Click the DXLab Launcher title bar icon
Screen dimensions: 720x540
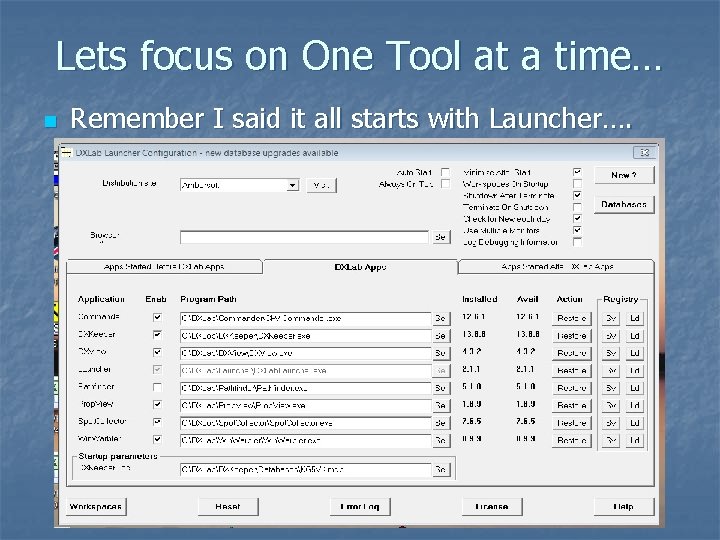coord(67,152)
